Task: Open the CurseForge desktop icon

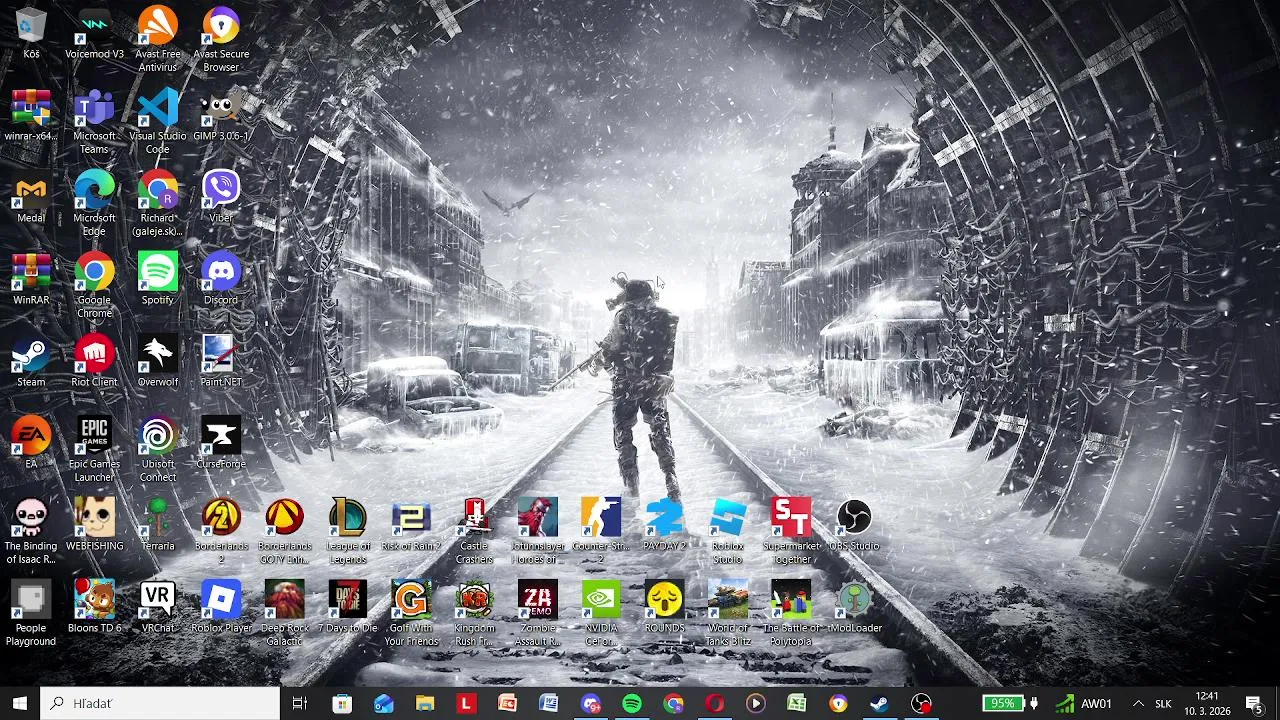Action: (221, 443)
